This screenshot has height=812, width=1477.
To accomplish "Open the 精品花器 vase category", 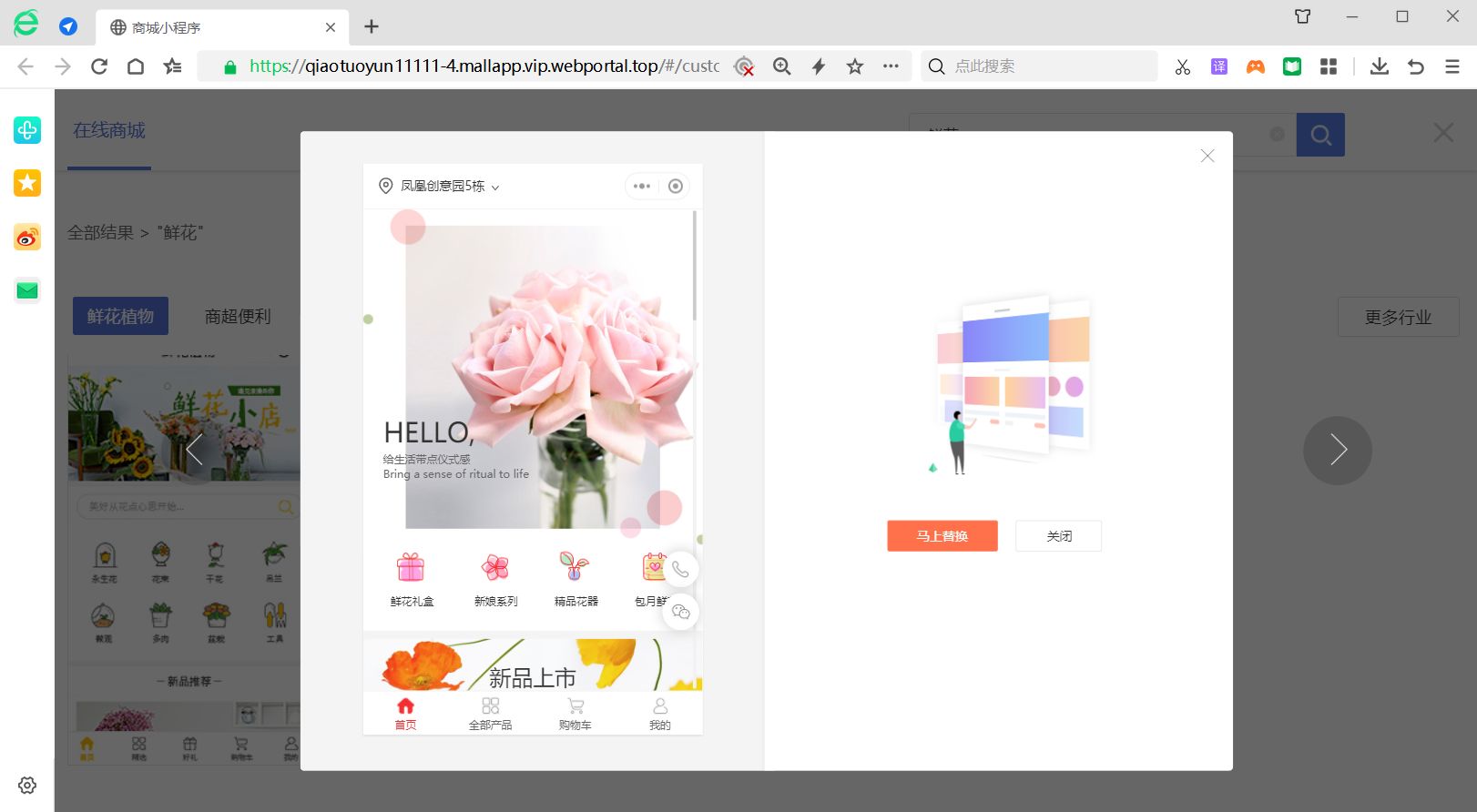I will pos(576,579).
